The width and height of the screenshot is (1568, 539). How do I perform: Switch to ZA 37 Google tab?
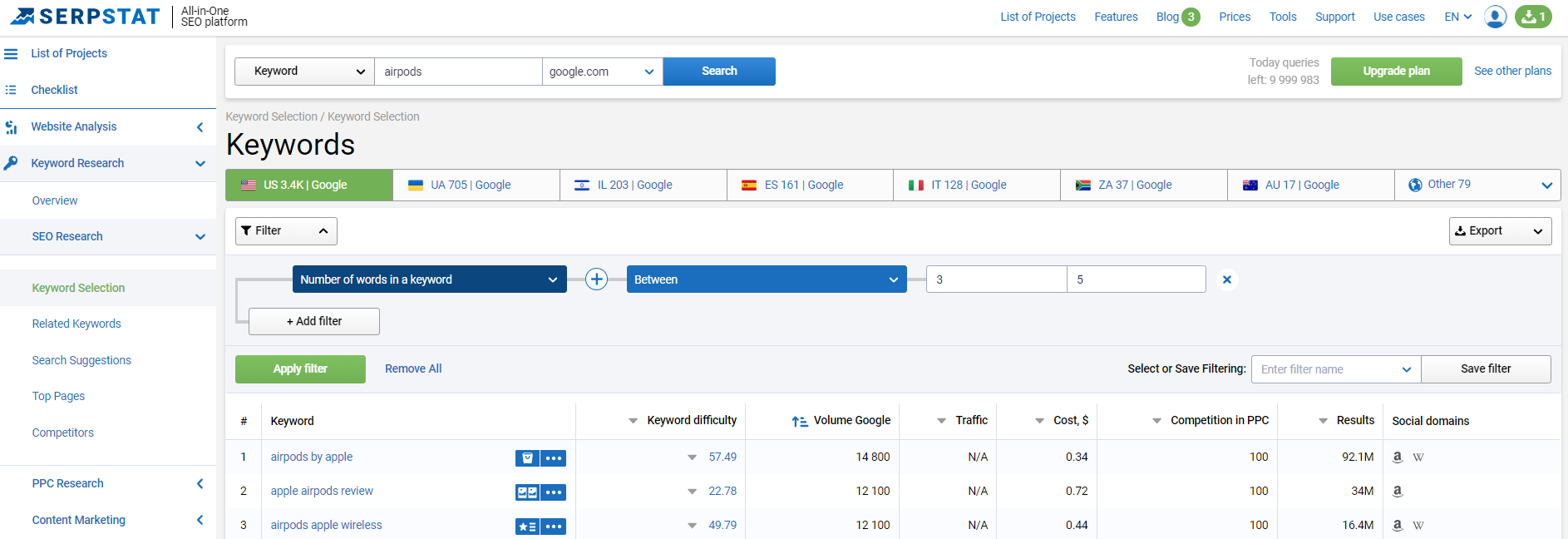(x=1144, y=185)
